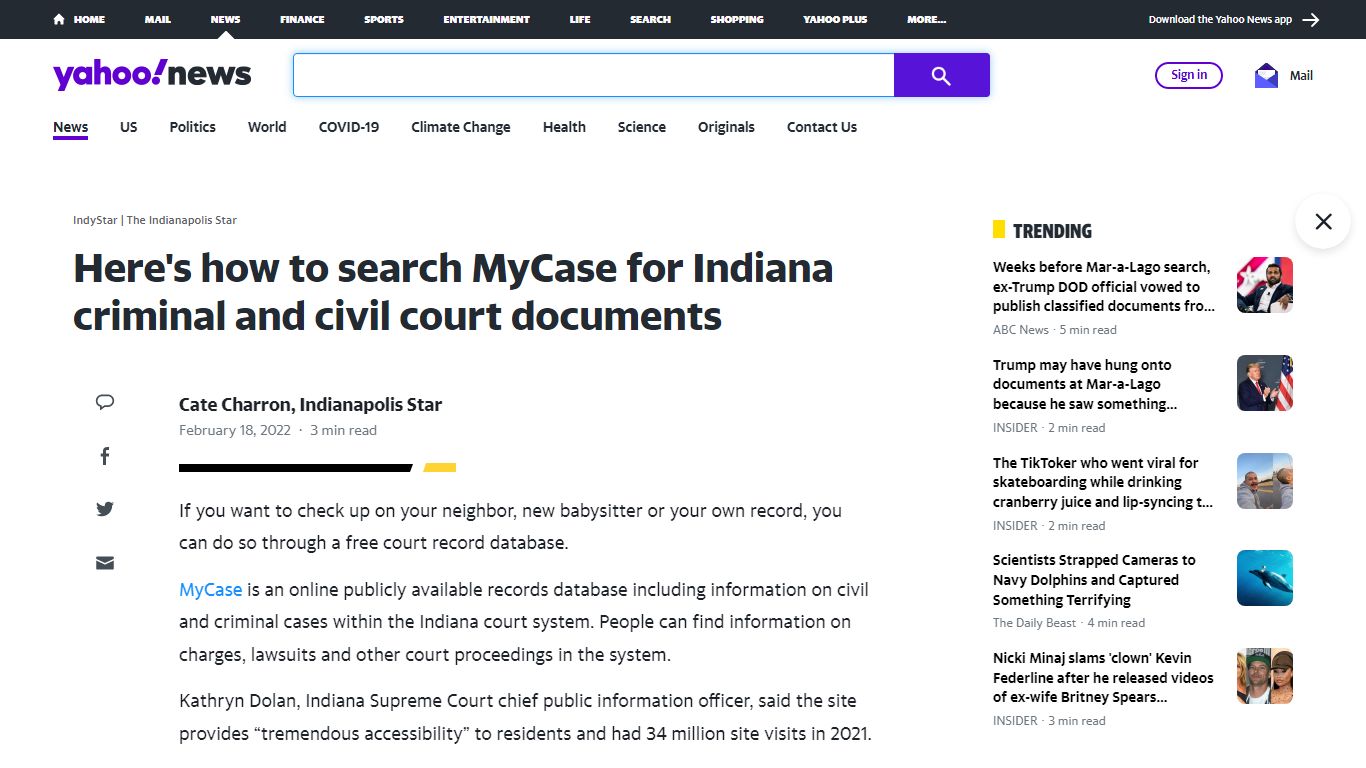Click the February 18, 2022 date
Viewport: 1366px width, 768px height.
[235, 430]
